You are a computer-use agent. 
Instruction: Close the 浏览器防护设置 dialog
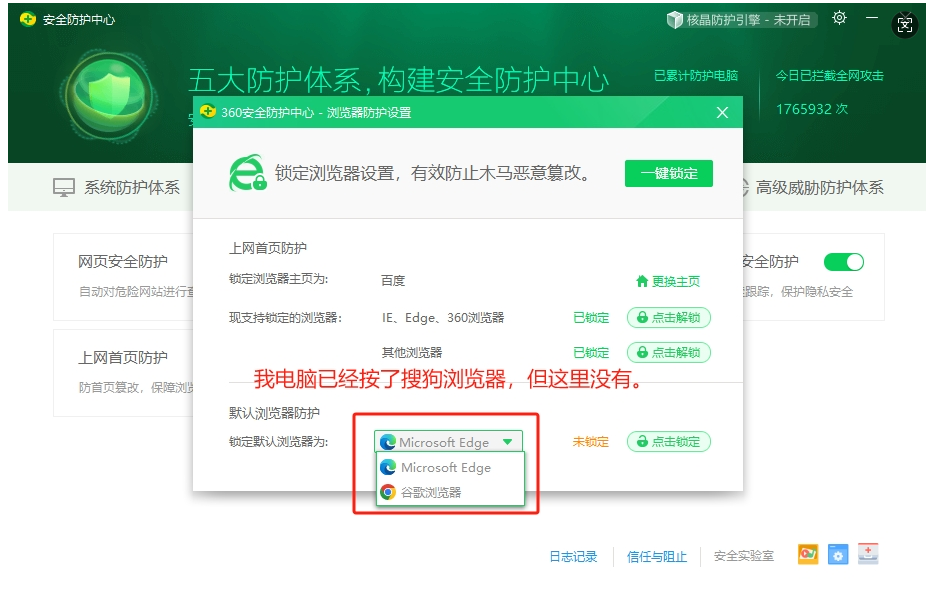722,112
